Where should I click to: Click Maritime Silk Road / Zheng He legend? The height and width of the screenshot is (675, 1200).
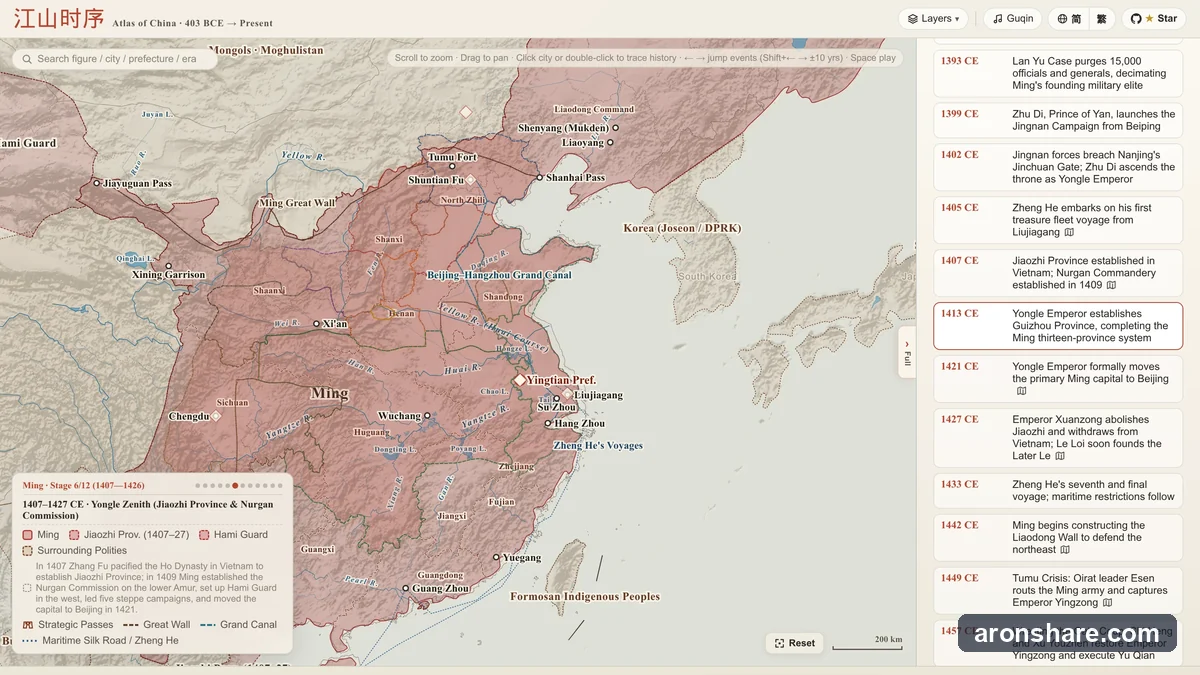100,640
